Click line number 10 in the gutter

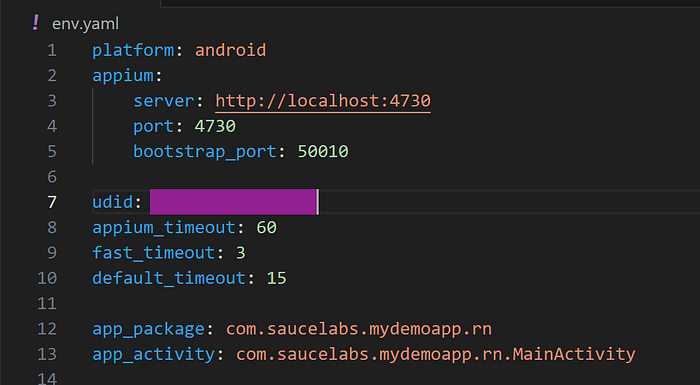point(47,278)
